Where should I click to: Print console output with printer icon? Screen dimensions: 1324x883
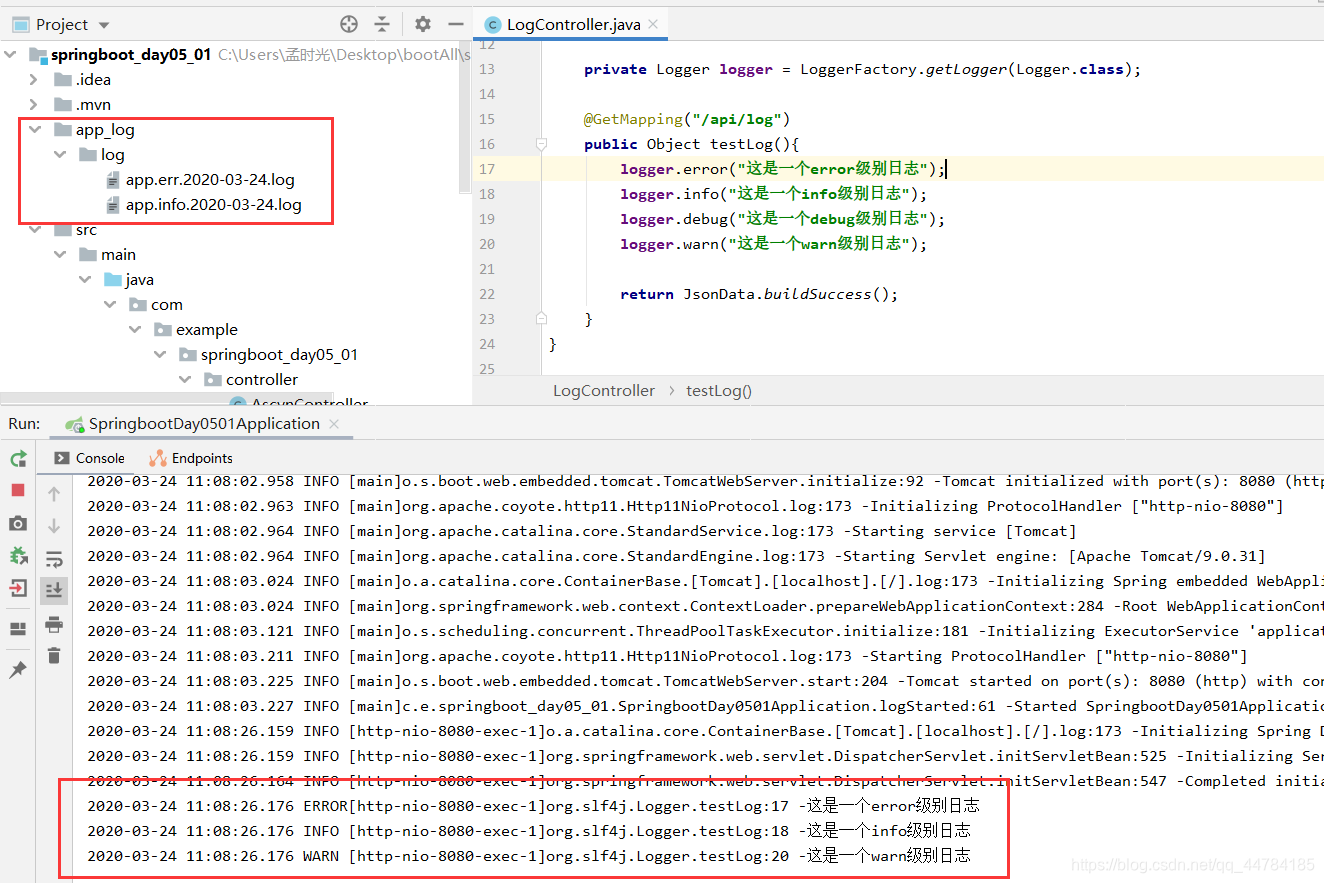tap(54, 625)
